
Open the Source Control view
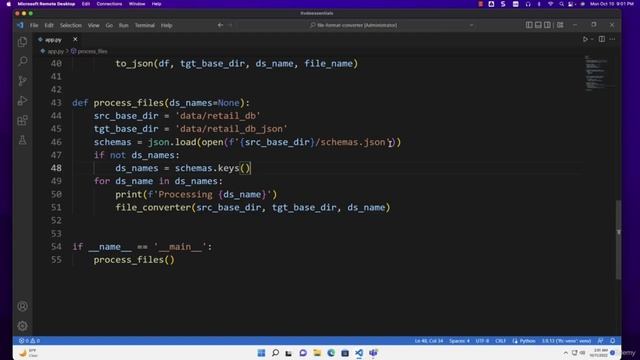(22, 81)
